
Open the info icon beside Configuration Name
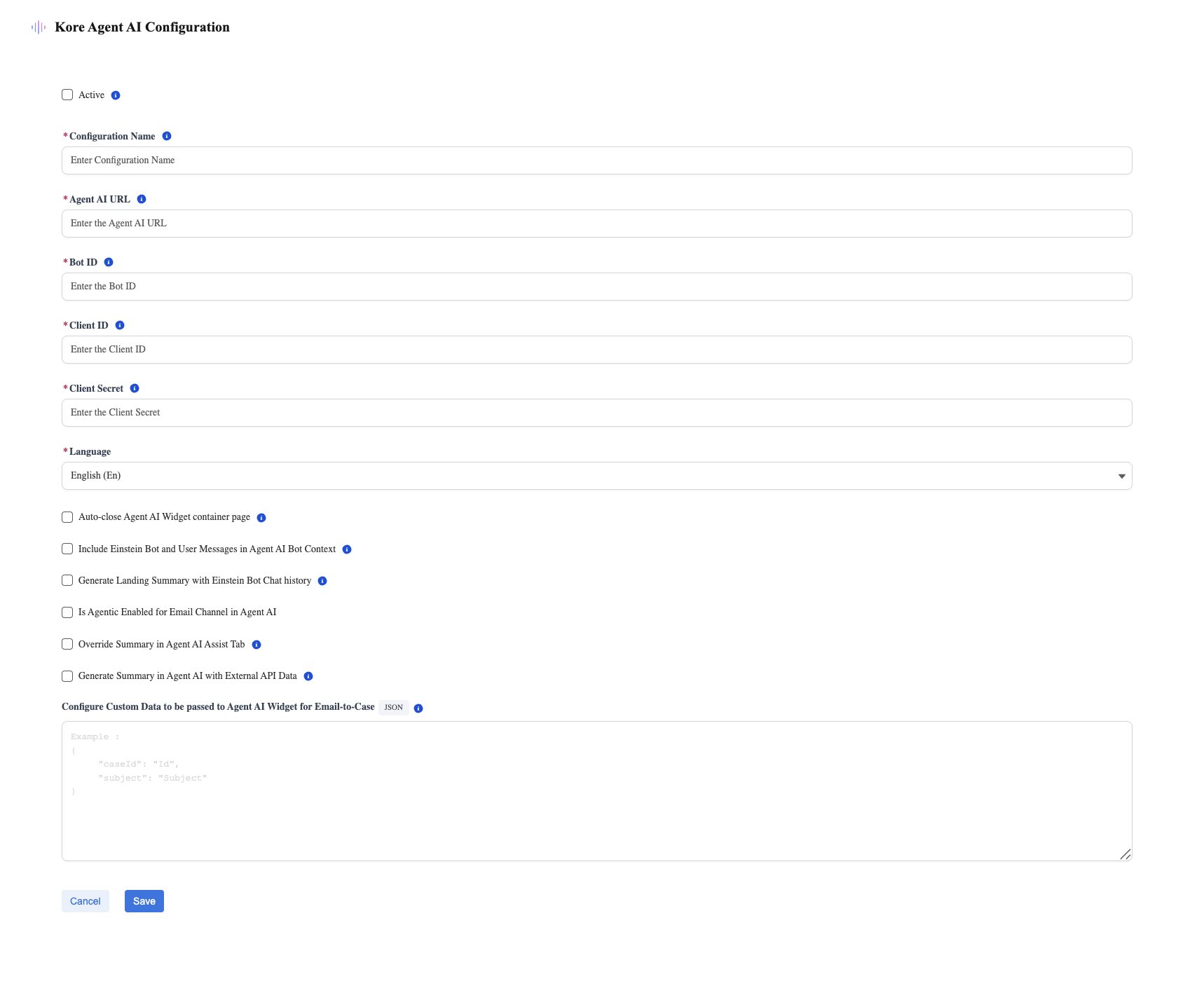[167, 136]
